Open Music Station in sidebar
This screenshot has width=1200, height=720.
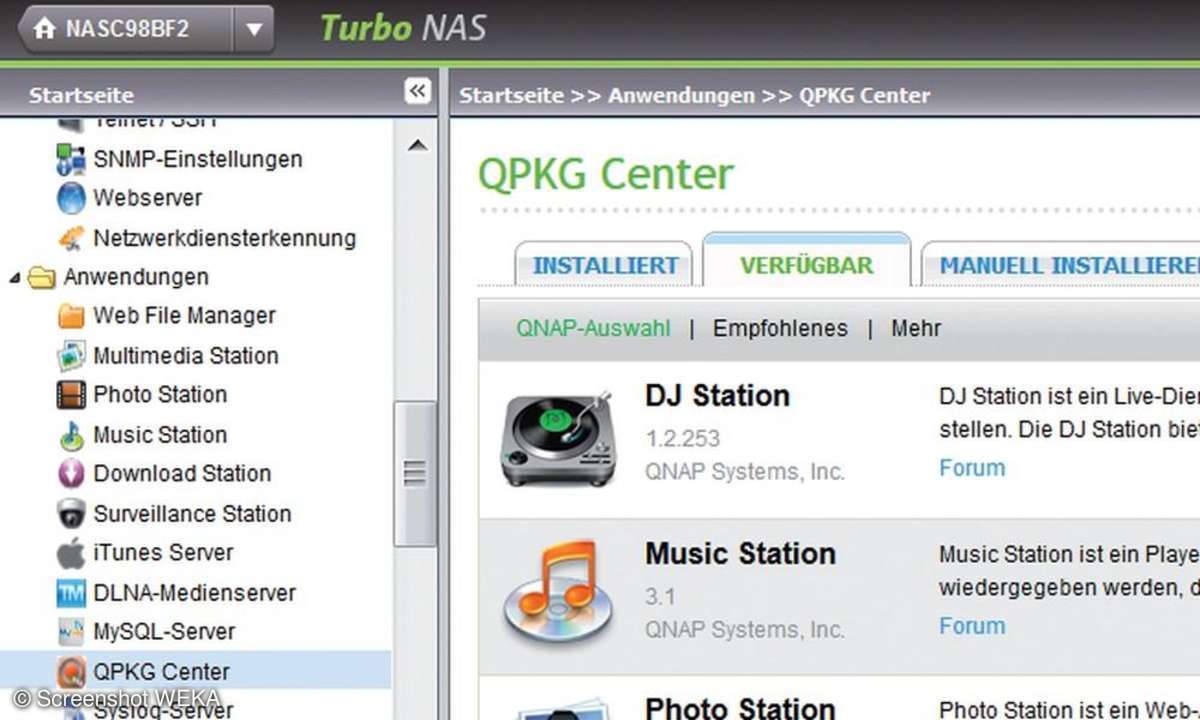[x=160, y=435]
